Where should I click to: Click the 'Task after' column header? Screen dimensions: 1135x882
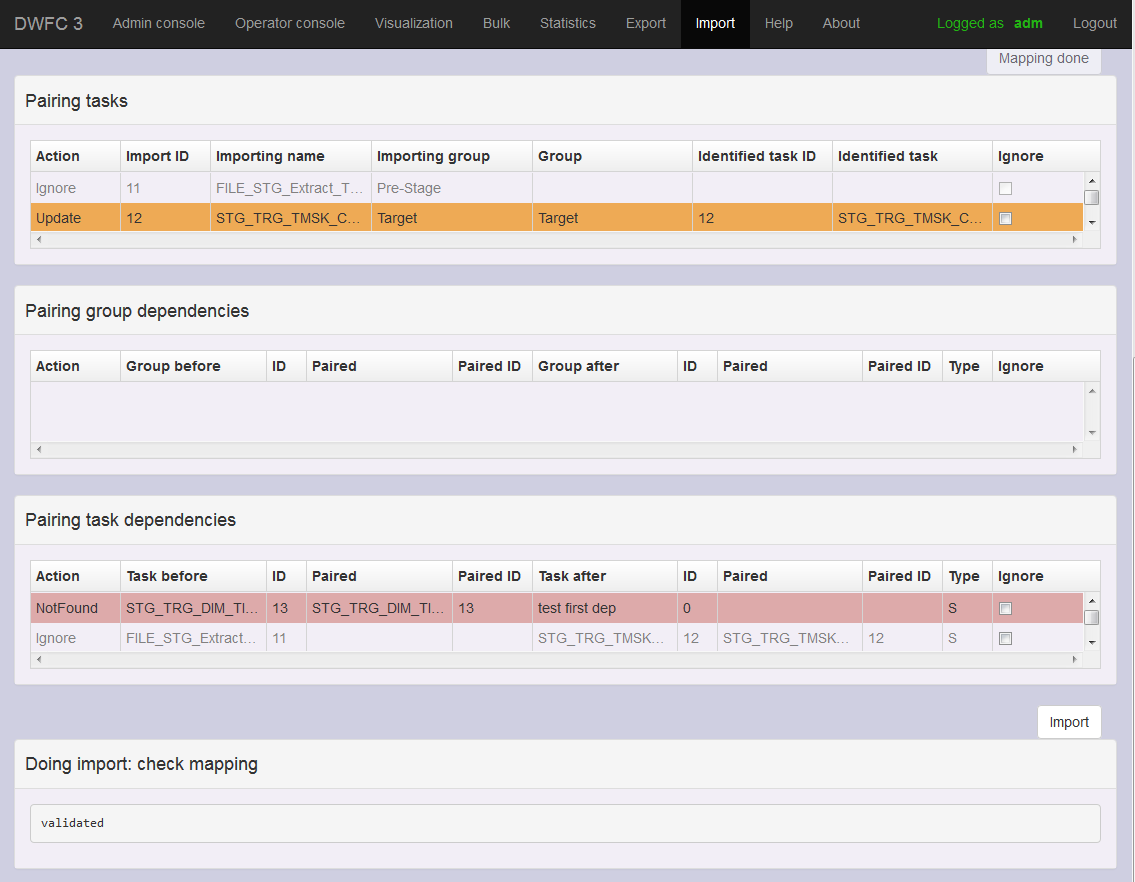pyautogui.click(x=604, y=576)
